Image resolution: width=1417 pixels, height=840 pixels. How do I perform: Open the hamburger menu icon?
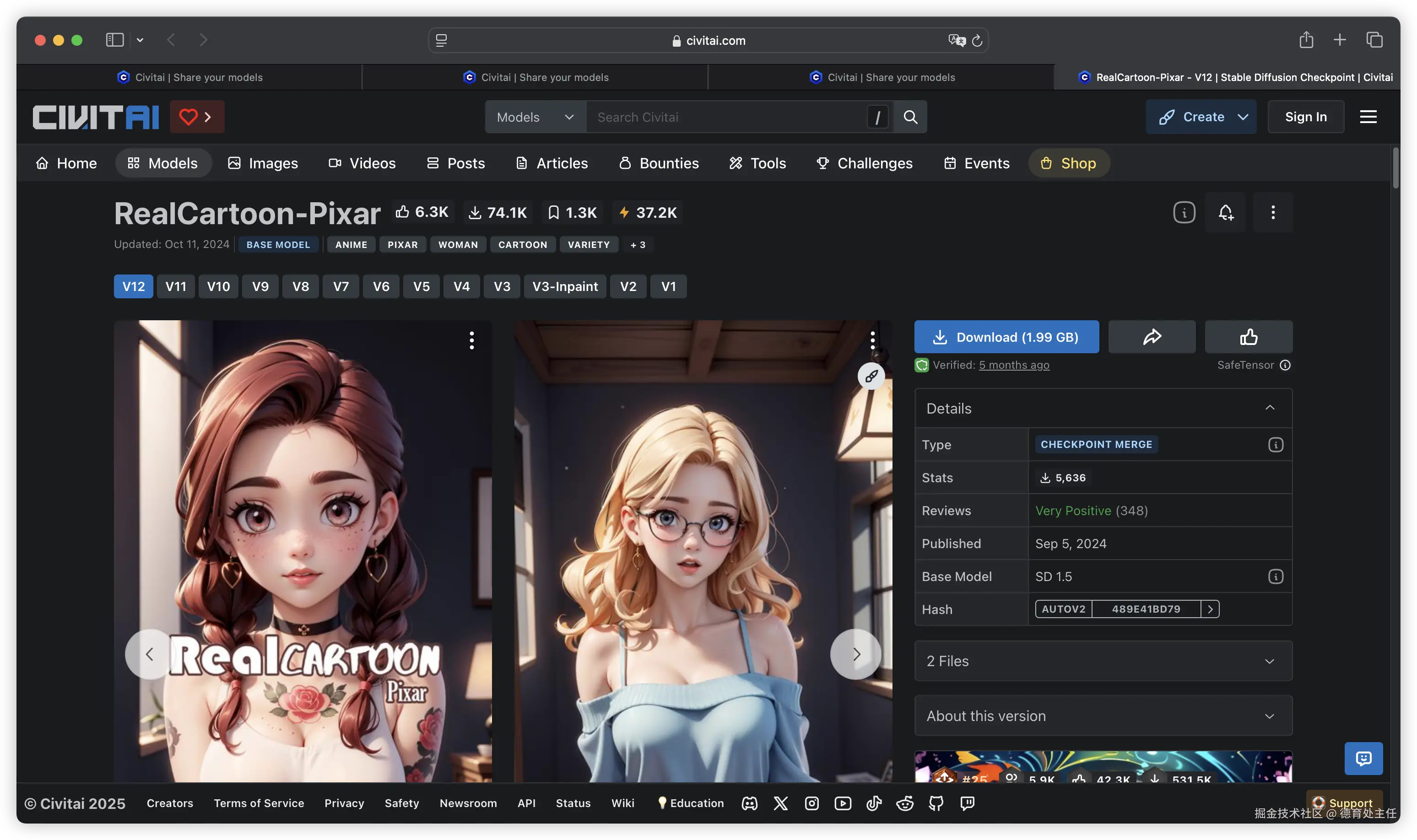(1368, 117)
